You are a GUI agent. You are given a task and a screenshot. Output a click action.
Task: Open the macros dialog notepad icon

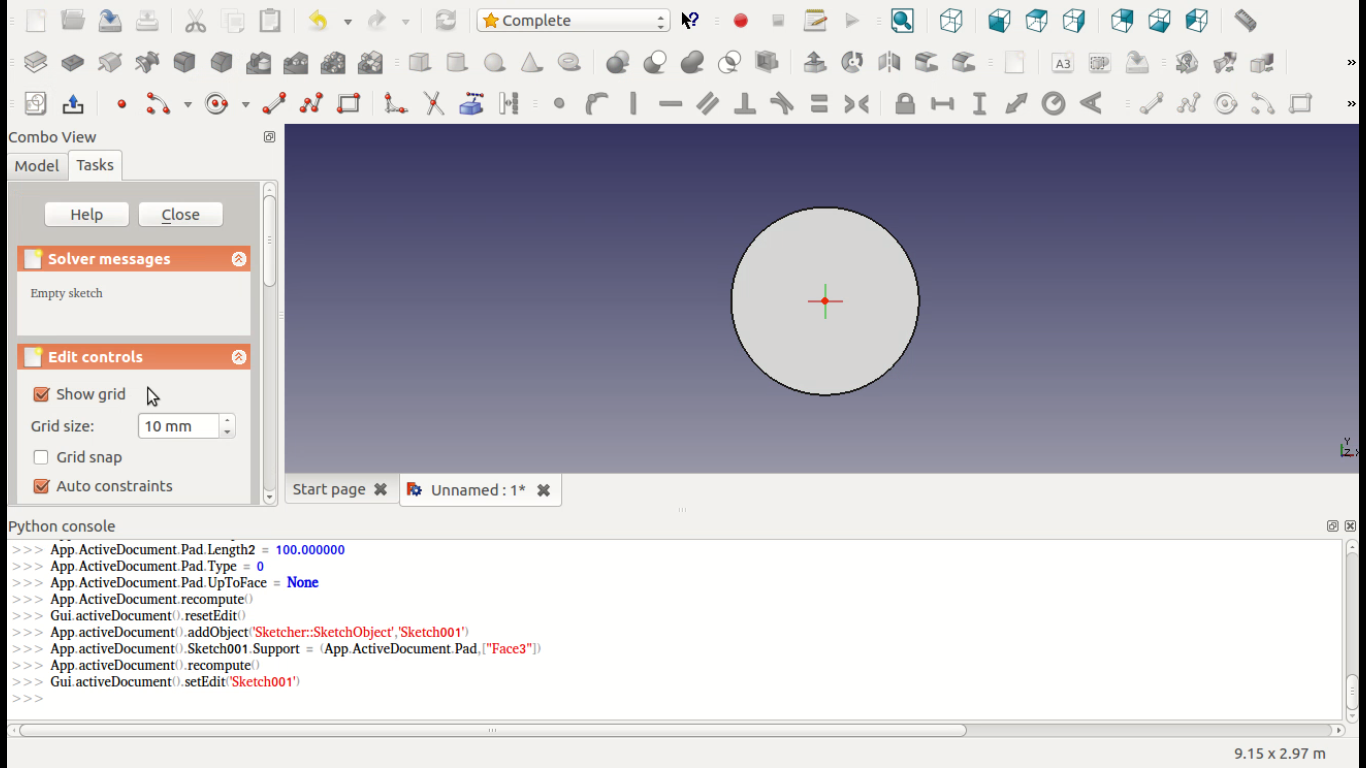pyautogui.click(x=815, y=20)
